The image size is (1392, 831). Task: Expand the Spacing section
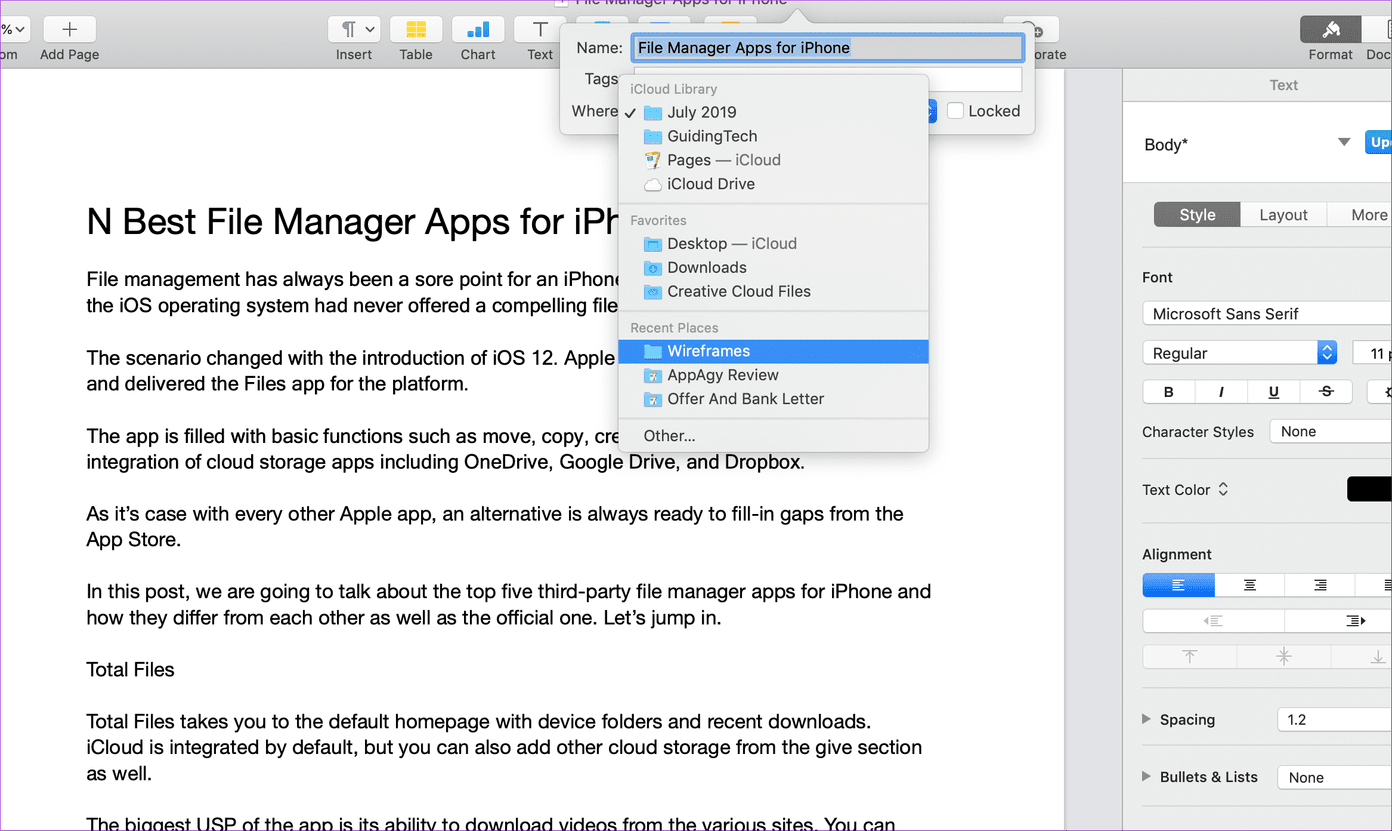(x=1147, y=720)
